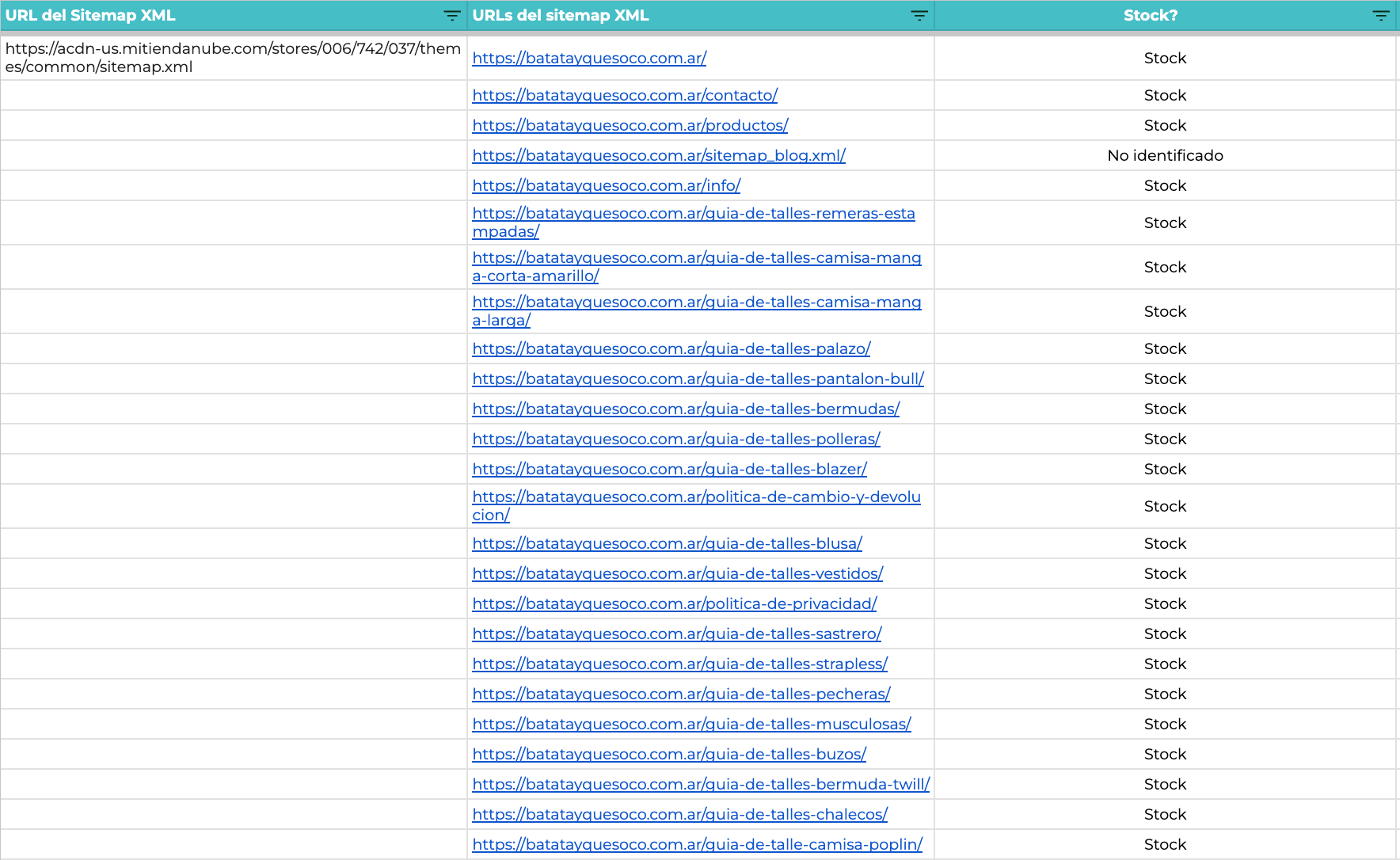Viewport: 1400px width, 860px height.
Task: Open guia-de-talle-camisa-poplin link
Action: (x=698, y=844)
